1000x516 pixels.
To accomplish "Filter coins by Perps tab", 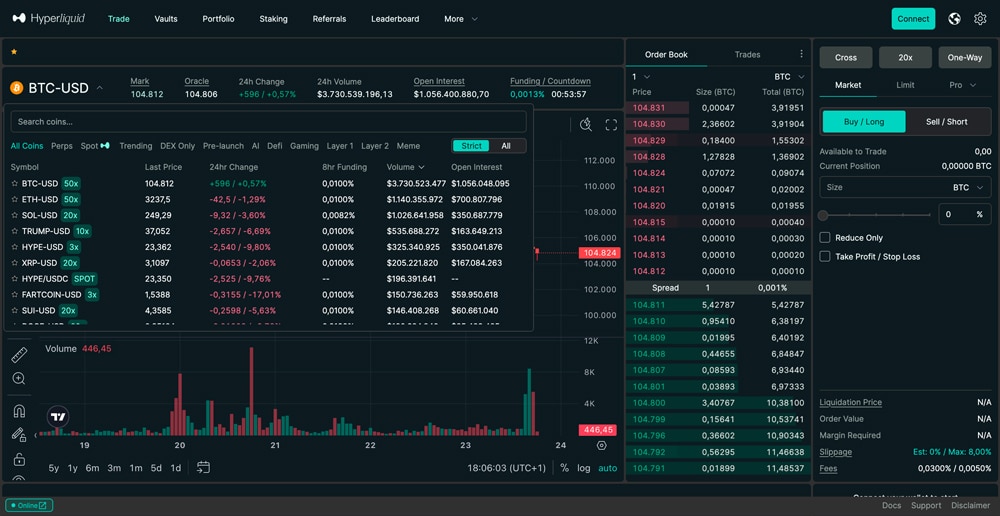I will tap(62, 146).
